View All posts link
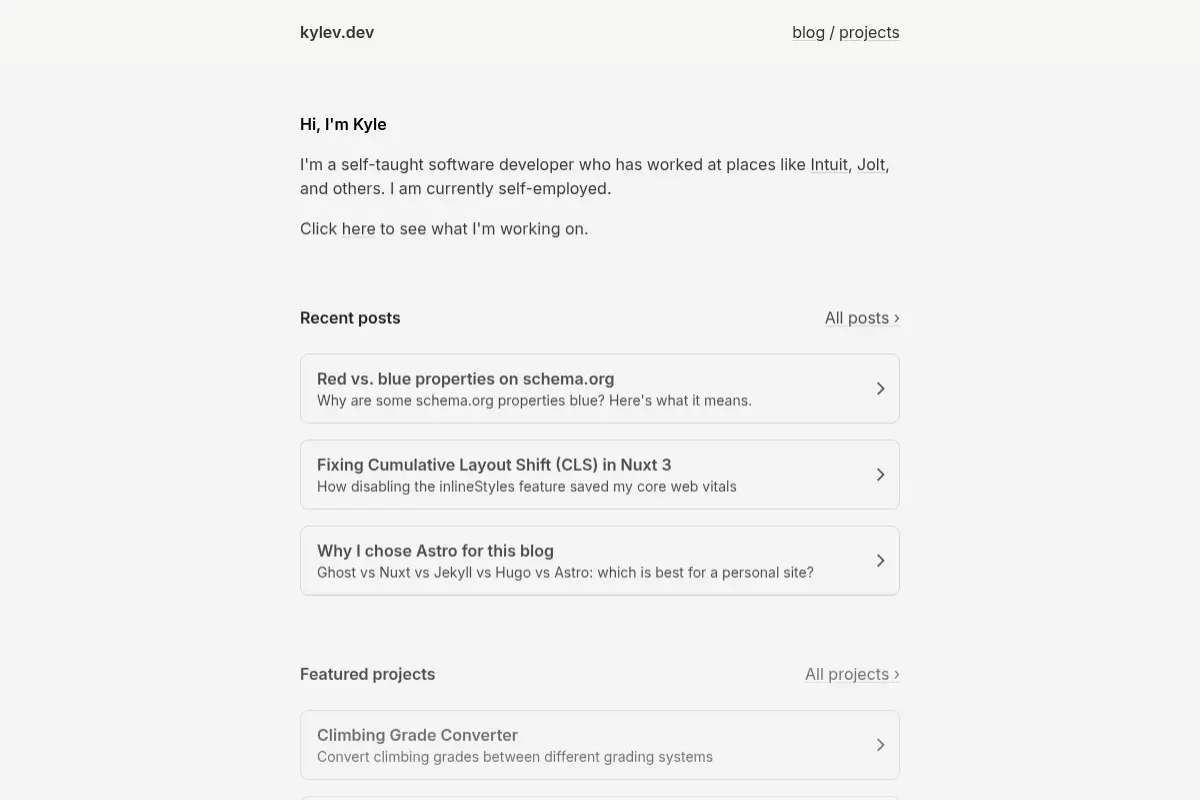This screenshot has height=800, width=1200. 862,318
